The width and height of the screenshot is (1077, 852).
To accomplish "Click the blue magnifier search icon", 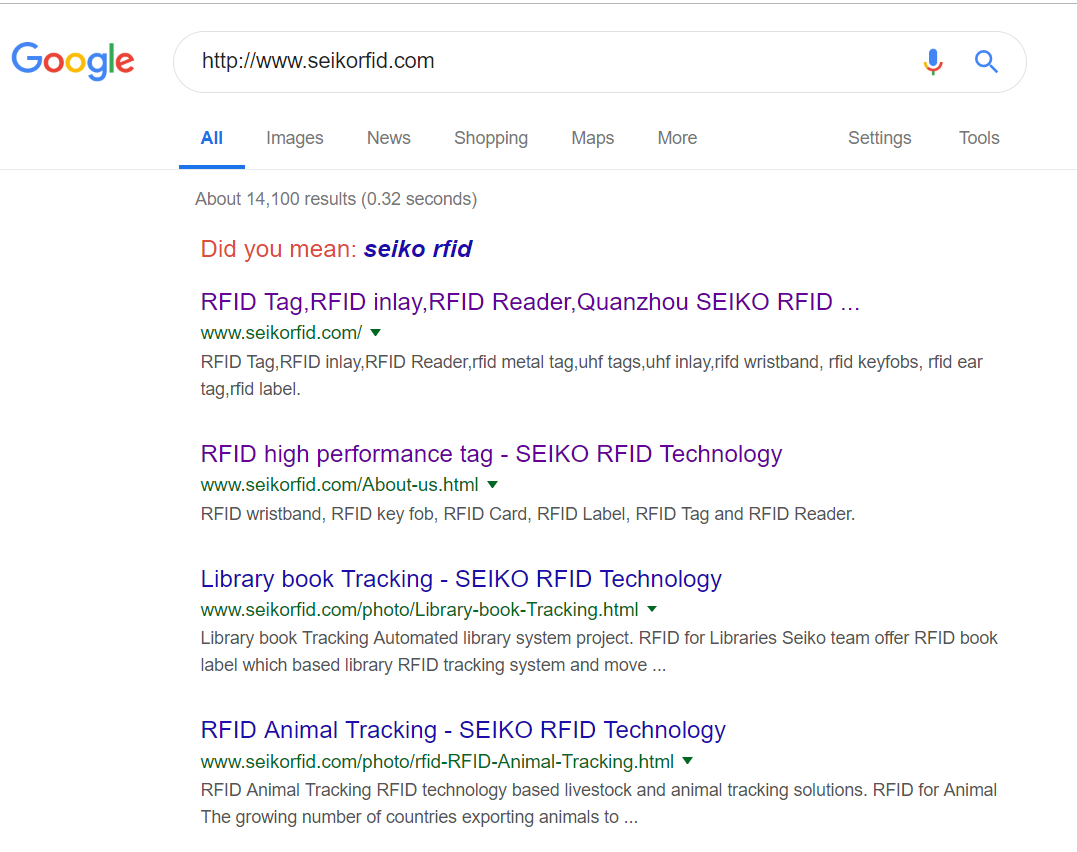I will pos(986,62).
